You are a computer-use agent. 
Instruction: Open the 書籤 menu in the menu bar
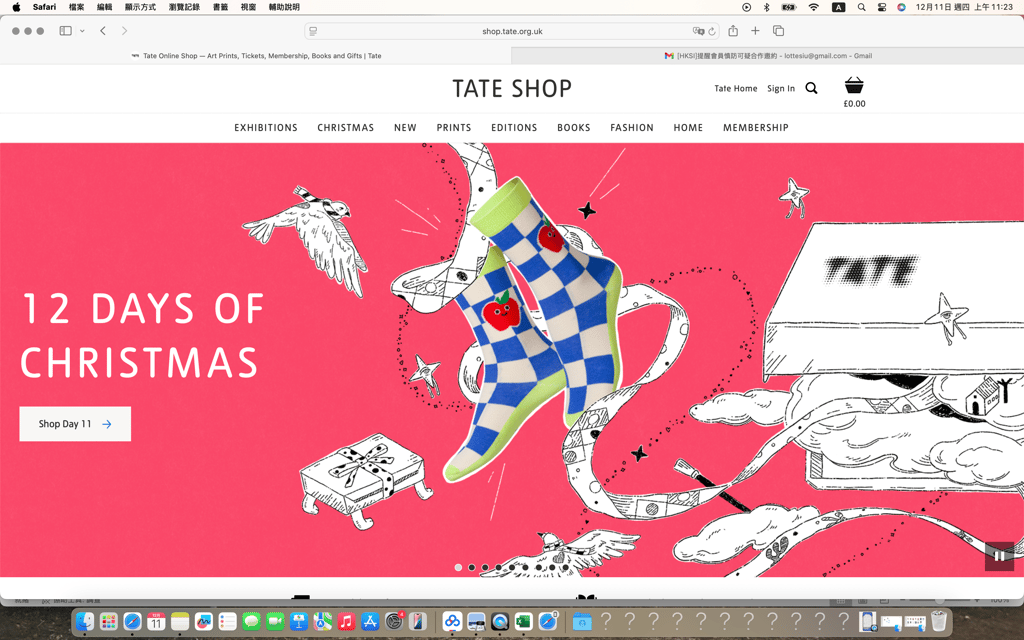221,7
